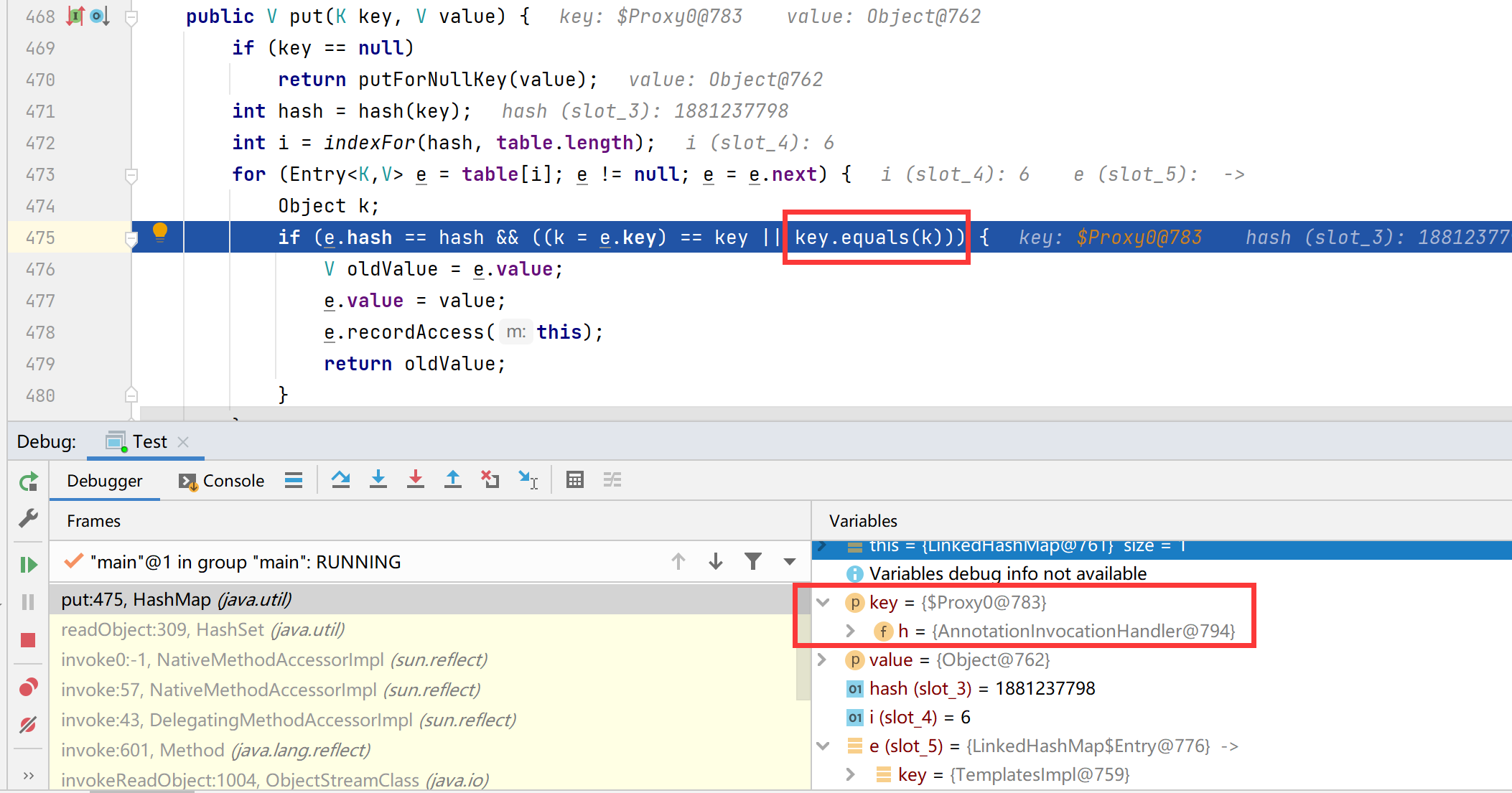This screenshot has width=1512, height=793.
Task: Collapse for loop fold marker at line 473
Action: (131, 175)
